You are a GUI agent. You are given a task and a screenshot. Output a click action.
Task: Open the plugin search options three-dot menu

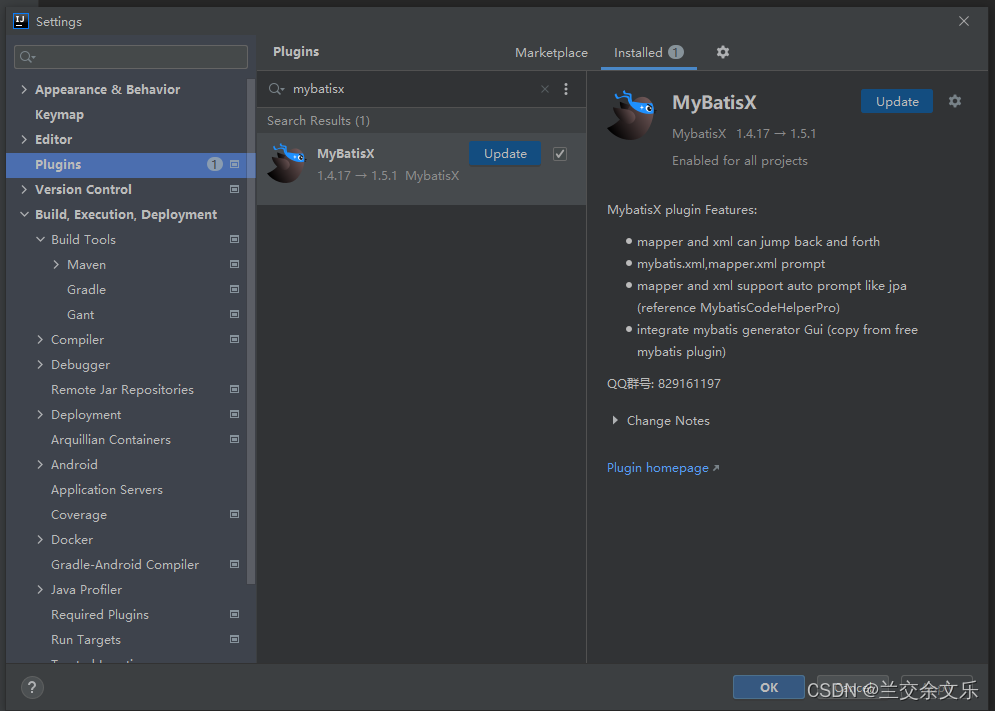pyautogui.click(x=566, y=89)
